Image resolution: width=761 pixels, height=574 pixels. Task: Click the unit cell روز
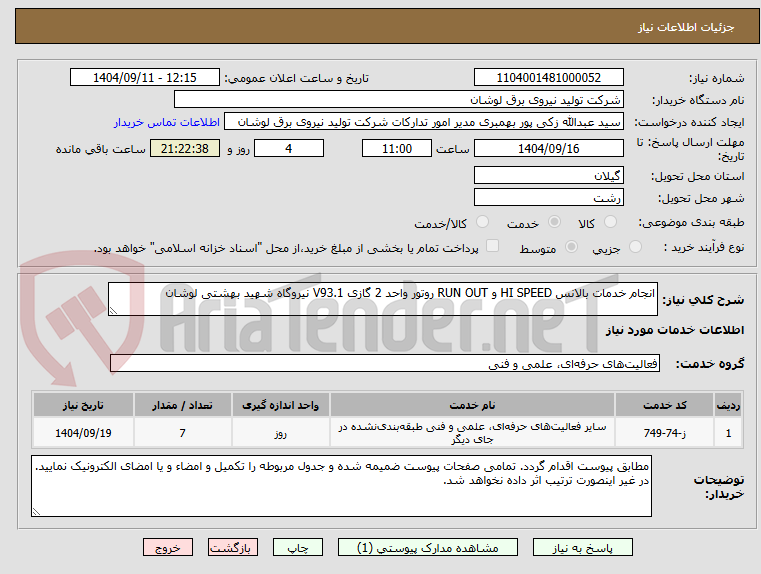[x=281, y=433]
